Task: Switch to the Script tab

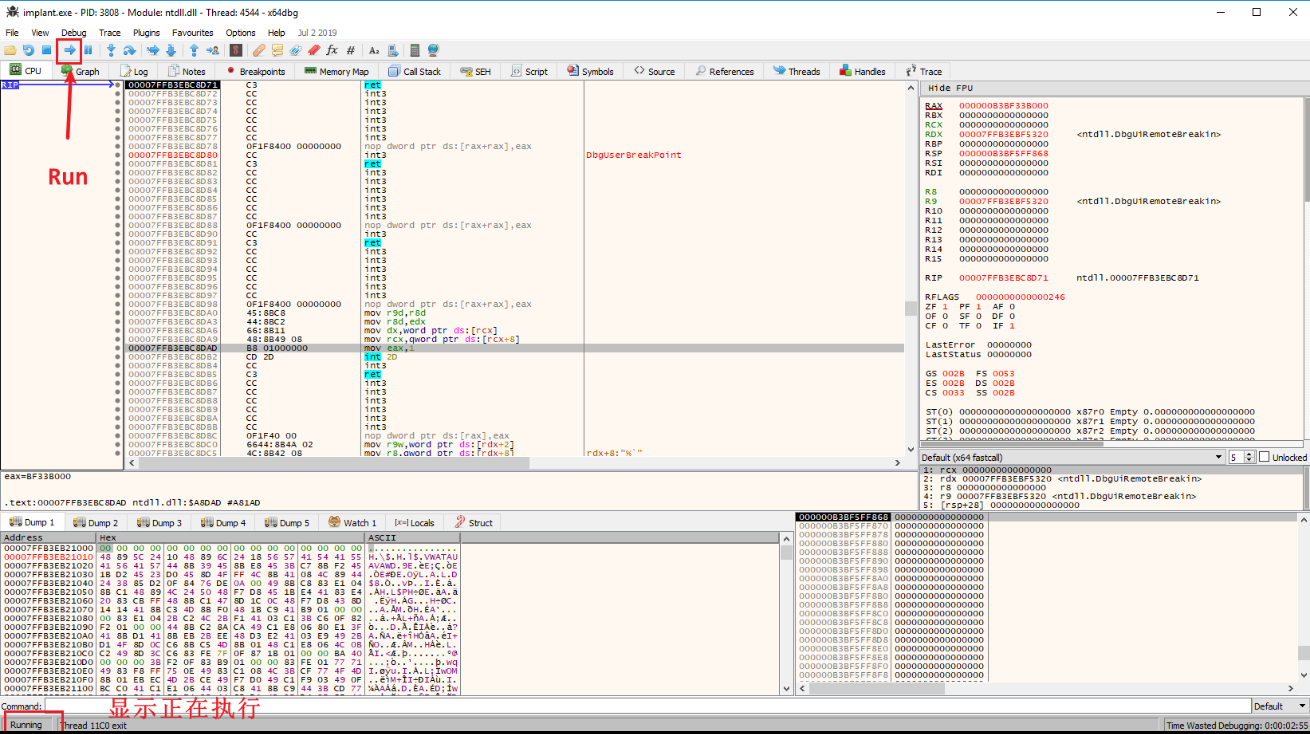Action: pyautogui.click(x=529, y=71)
